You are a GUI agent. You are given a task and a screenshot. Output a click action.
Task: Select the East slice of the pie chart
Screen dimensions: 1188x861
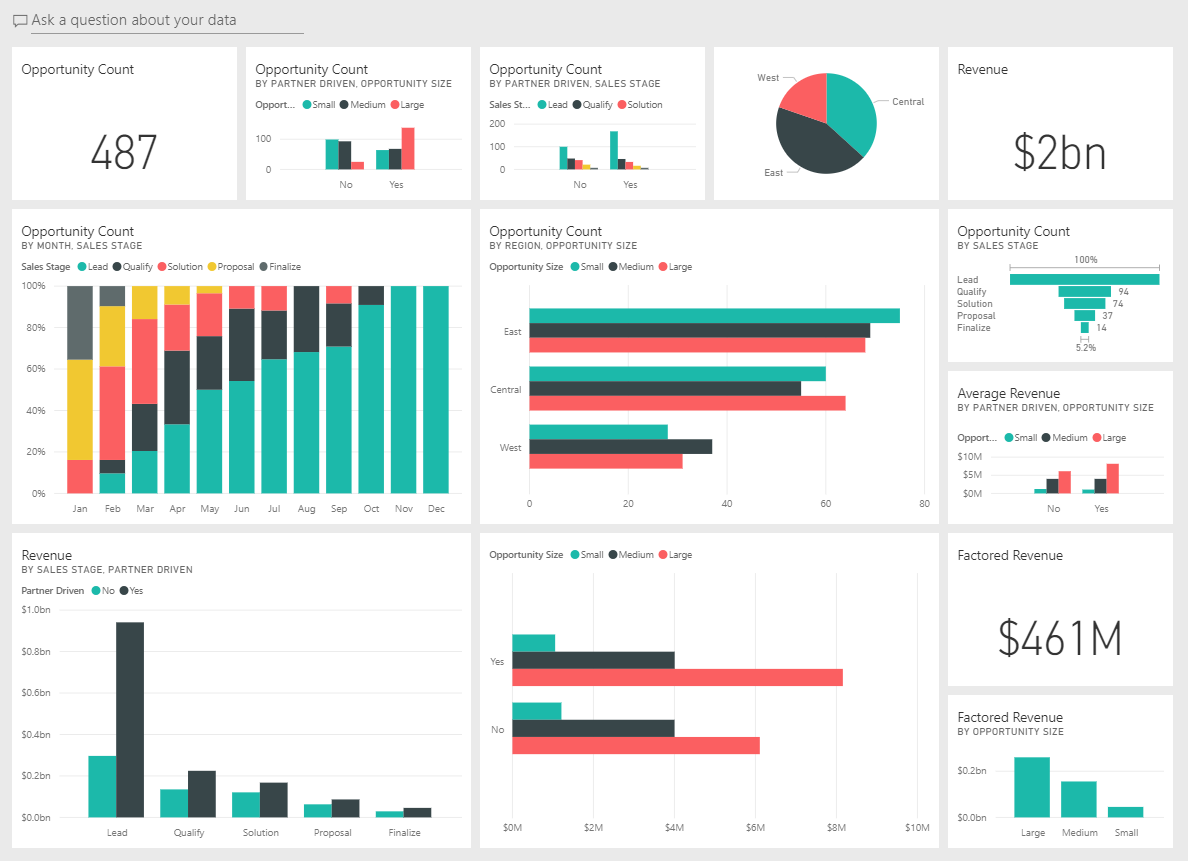[811, 146]
